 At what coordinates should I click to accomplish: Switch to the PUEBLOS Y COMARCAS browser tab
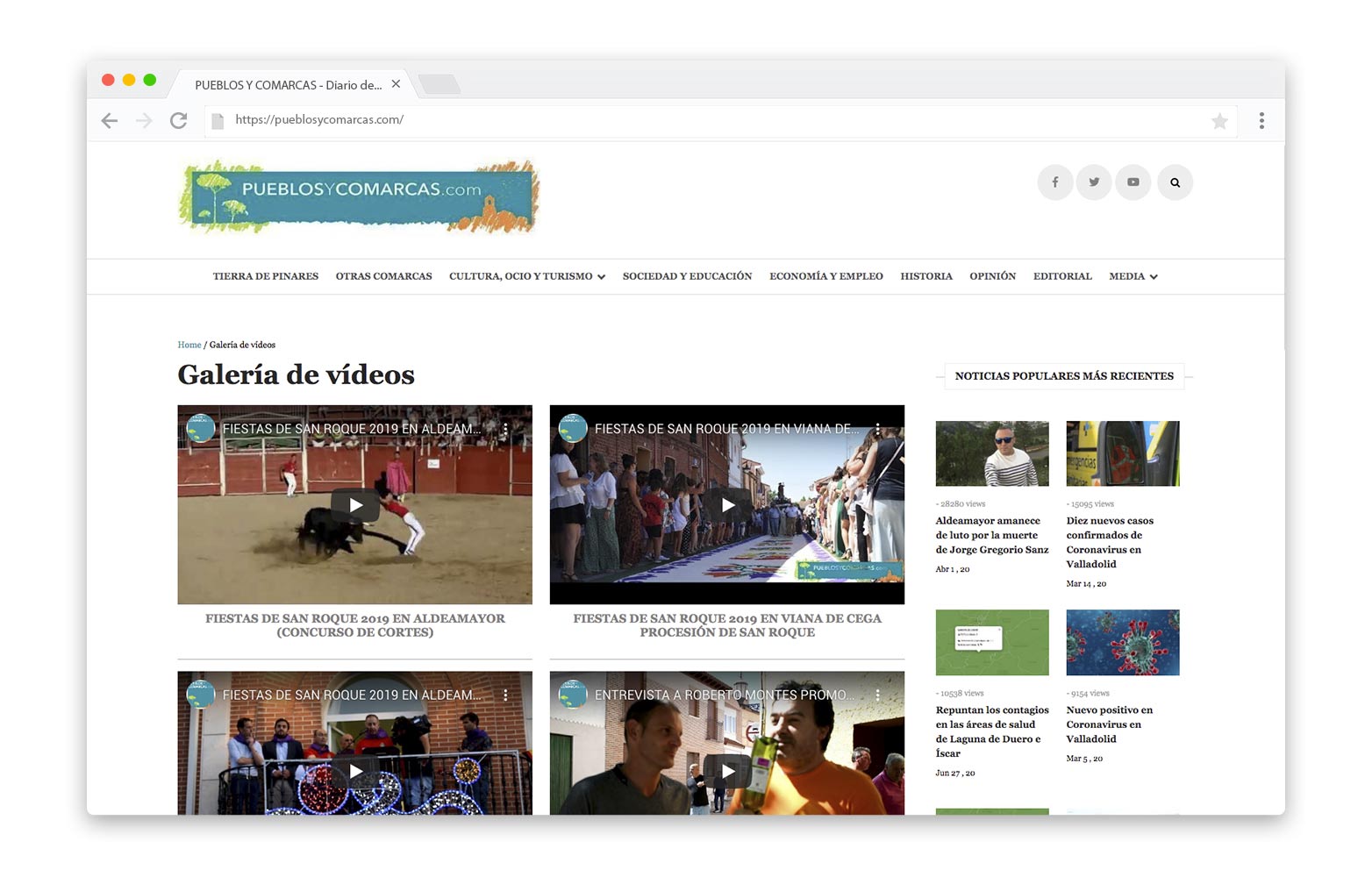pyautogui.click(x=289, y=84)
